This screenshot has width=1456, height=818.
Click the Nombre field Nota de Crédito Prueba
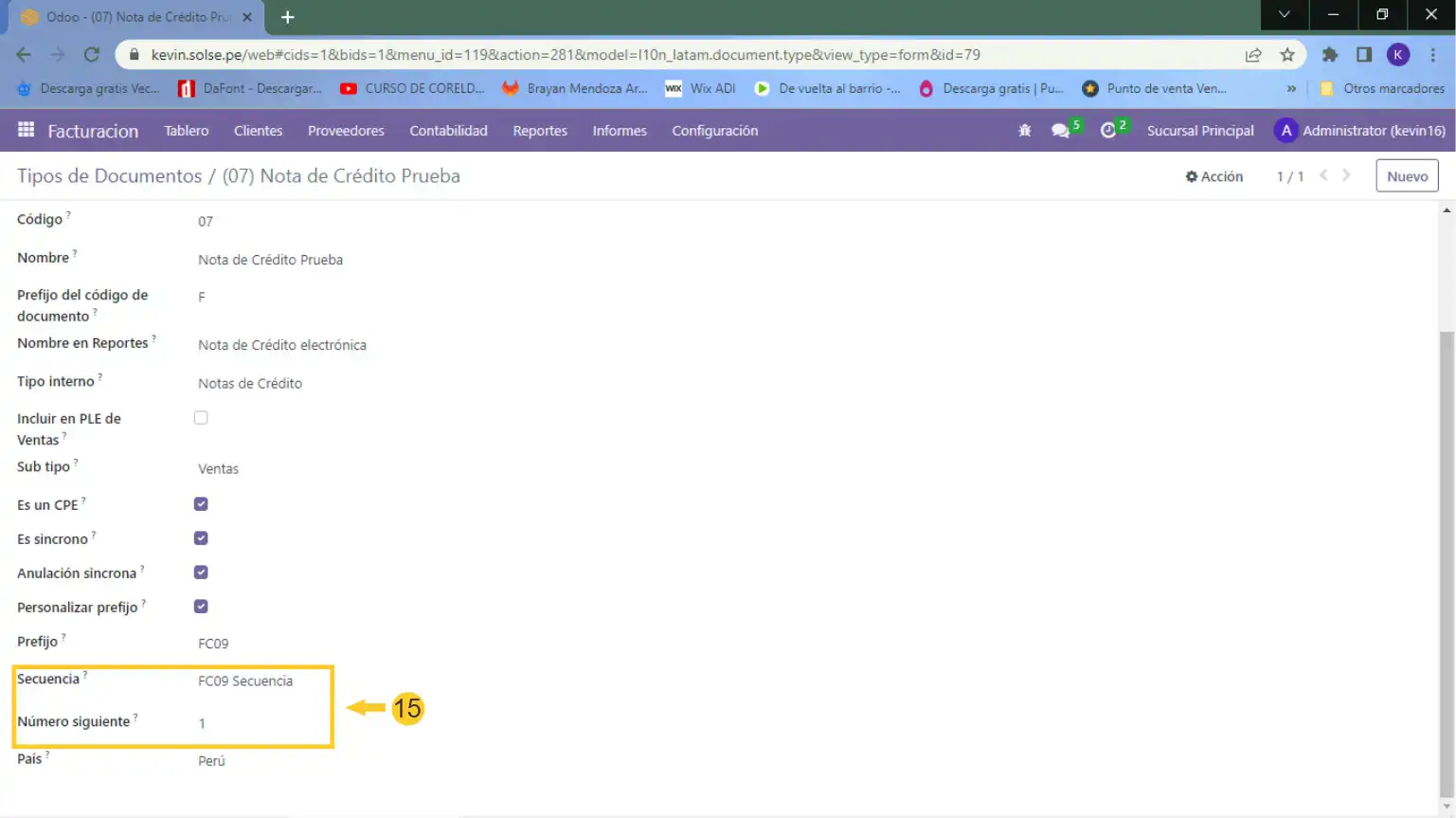270,260
